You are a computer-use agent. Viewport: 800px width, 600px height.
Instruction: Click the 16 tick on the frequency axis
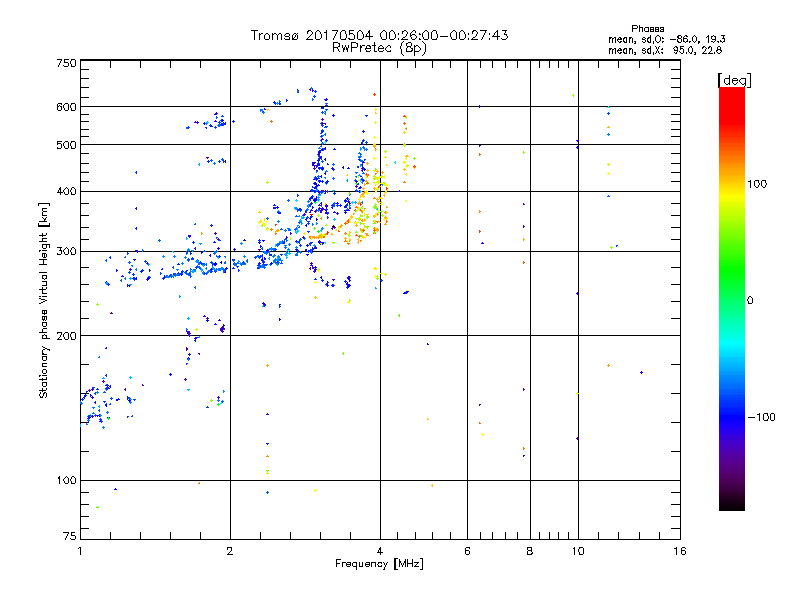coord(679,551)
